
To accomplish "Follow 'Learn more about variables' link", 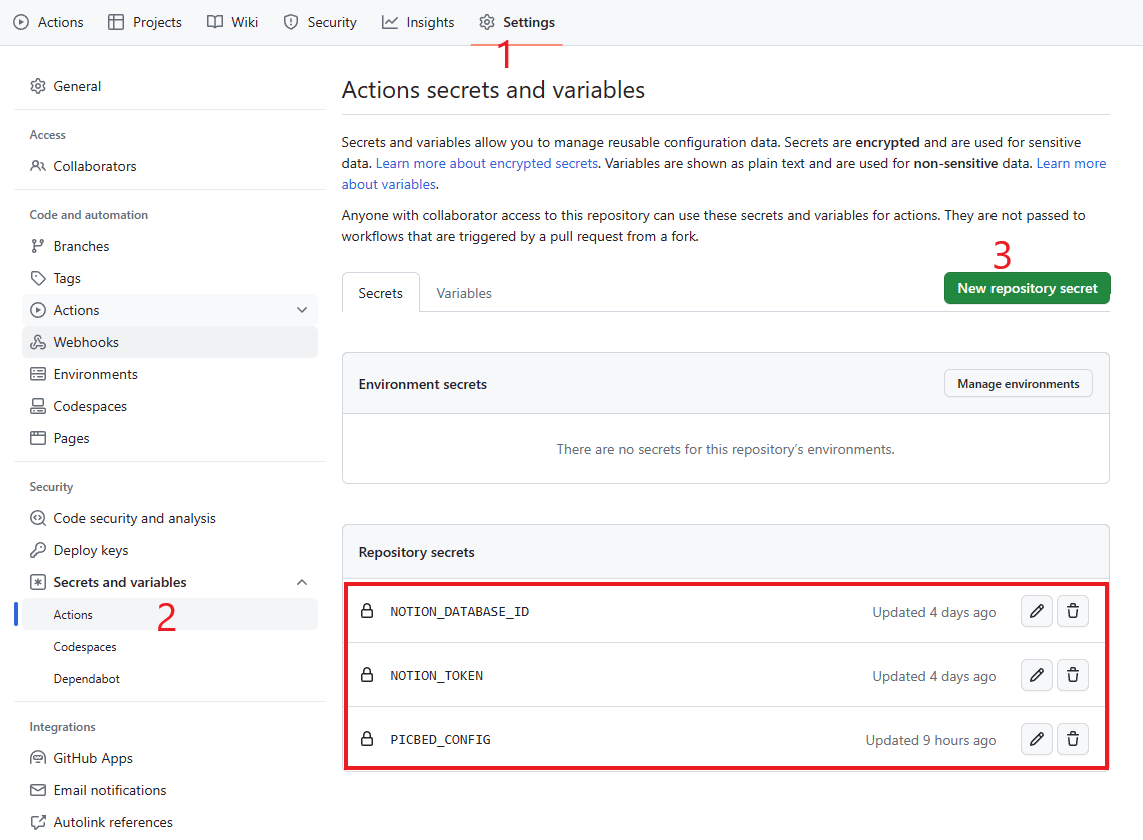I will [x=1071, y=163].
